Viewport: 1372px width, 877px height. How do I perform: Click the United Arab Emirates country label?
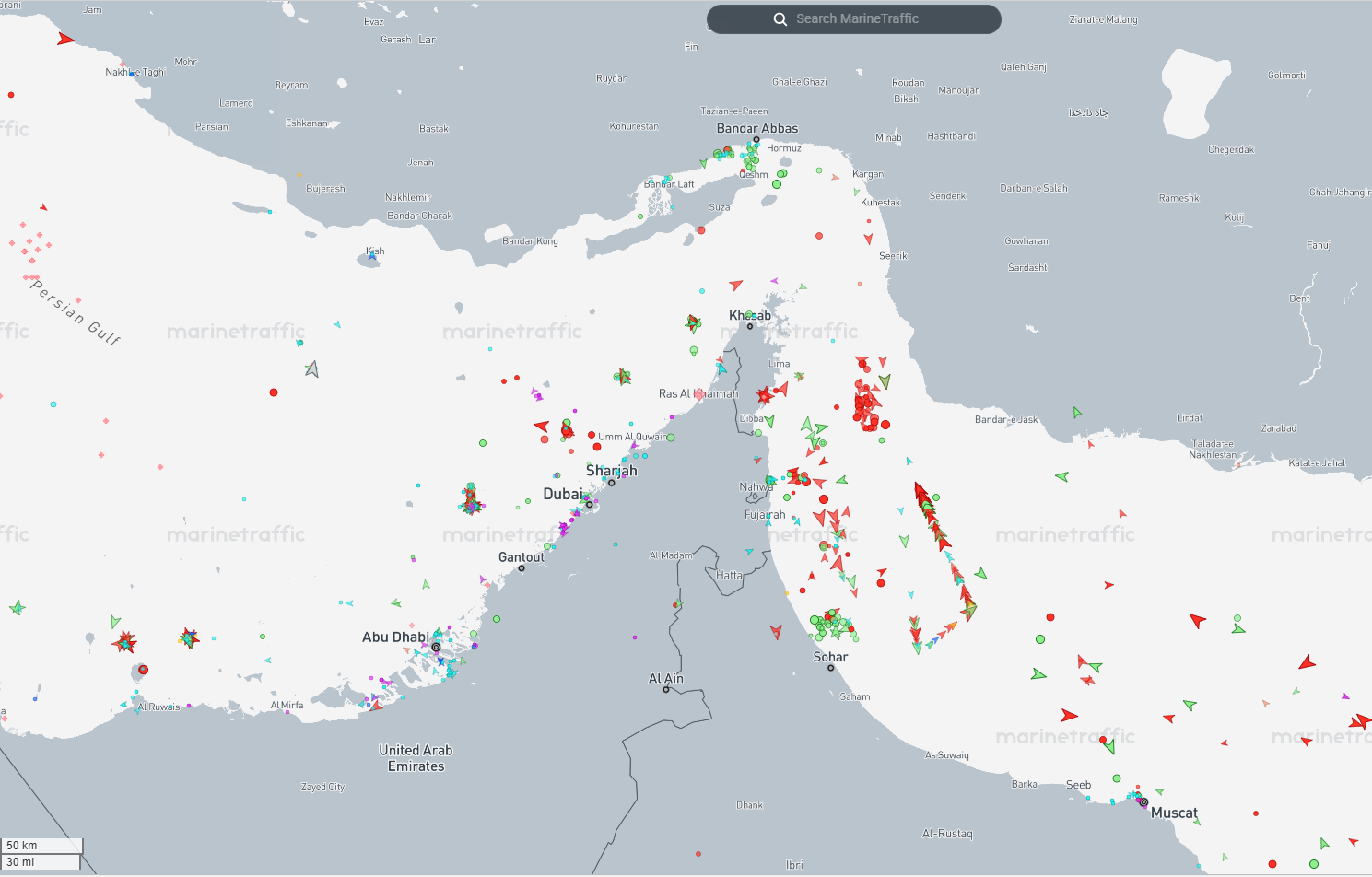(x=416, y=758)
